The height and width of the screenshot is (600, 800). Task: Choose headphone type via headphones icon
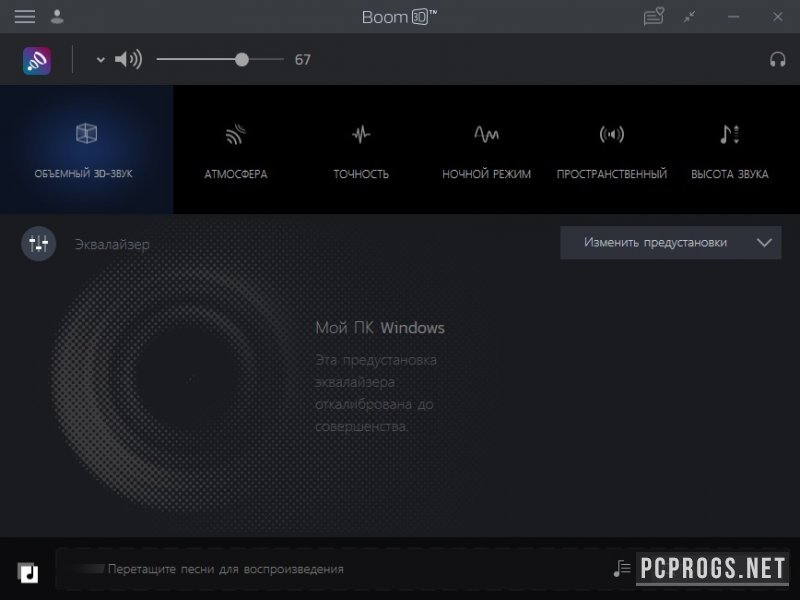[x=778, y=60]
